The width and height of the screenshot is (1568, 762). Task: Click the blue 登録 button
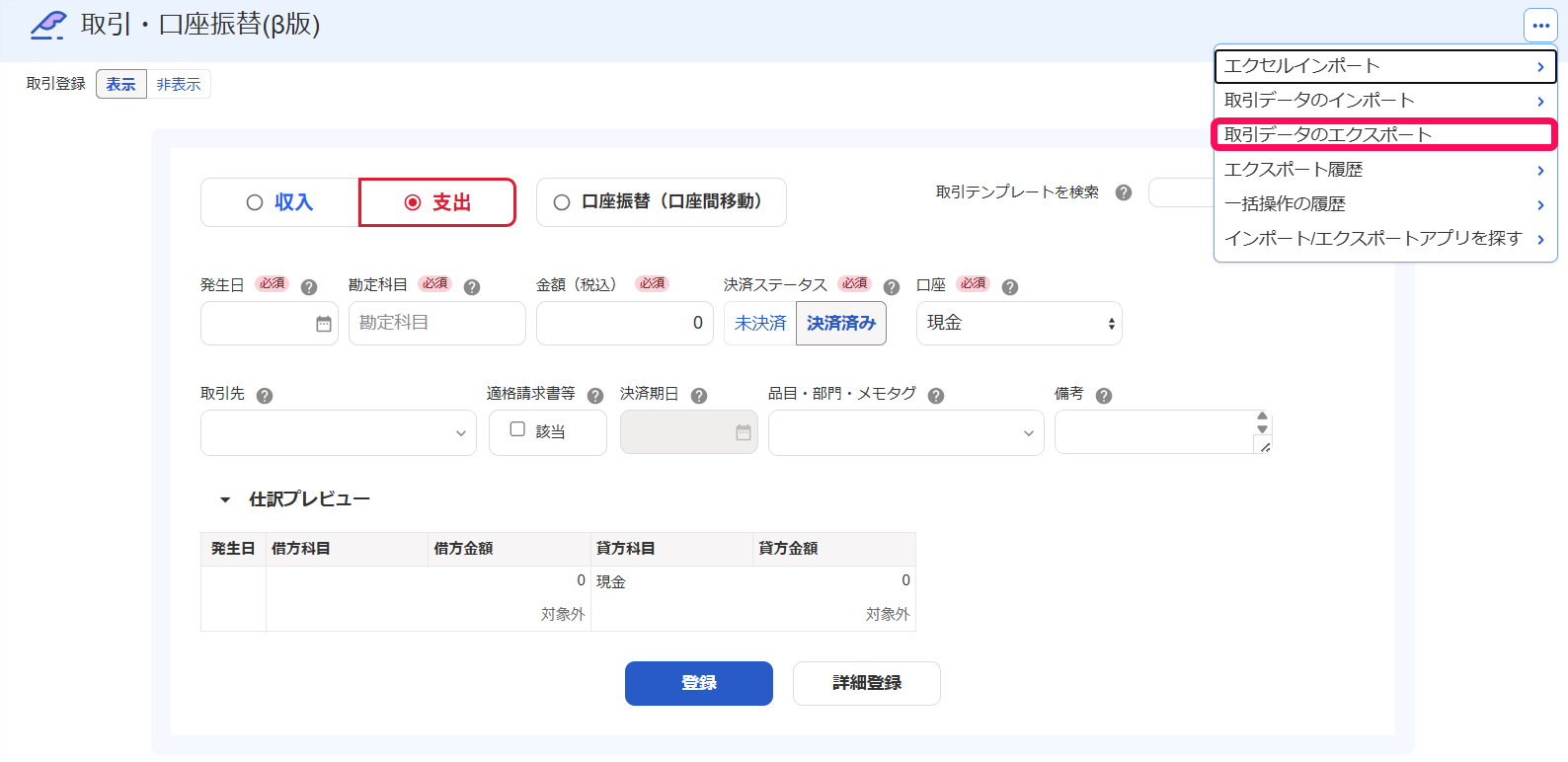(699, 683)
